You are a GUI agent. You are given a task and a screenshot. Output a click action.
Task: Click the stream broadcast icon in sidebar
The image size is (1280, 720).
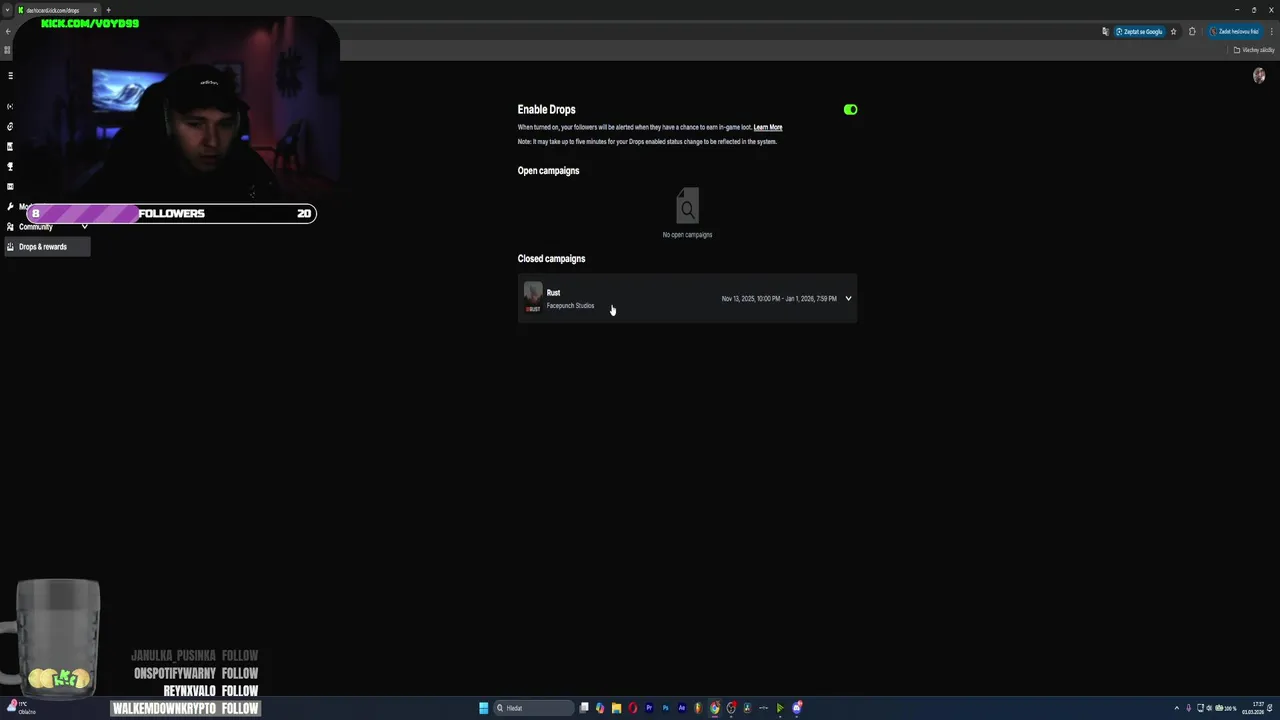pyautogui.click(x=10, y=106)
